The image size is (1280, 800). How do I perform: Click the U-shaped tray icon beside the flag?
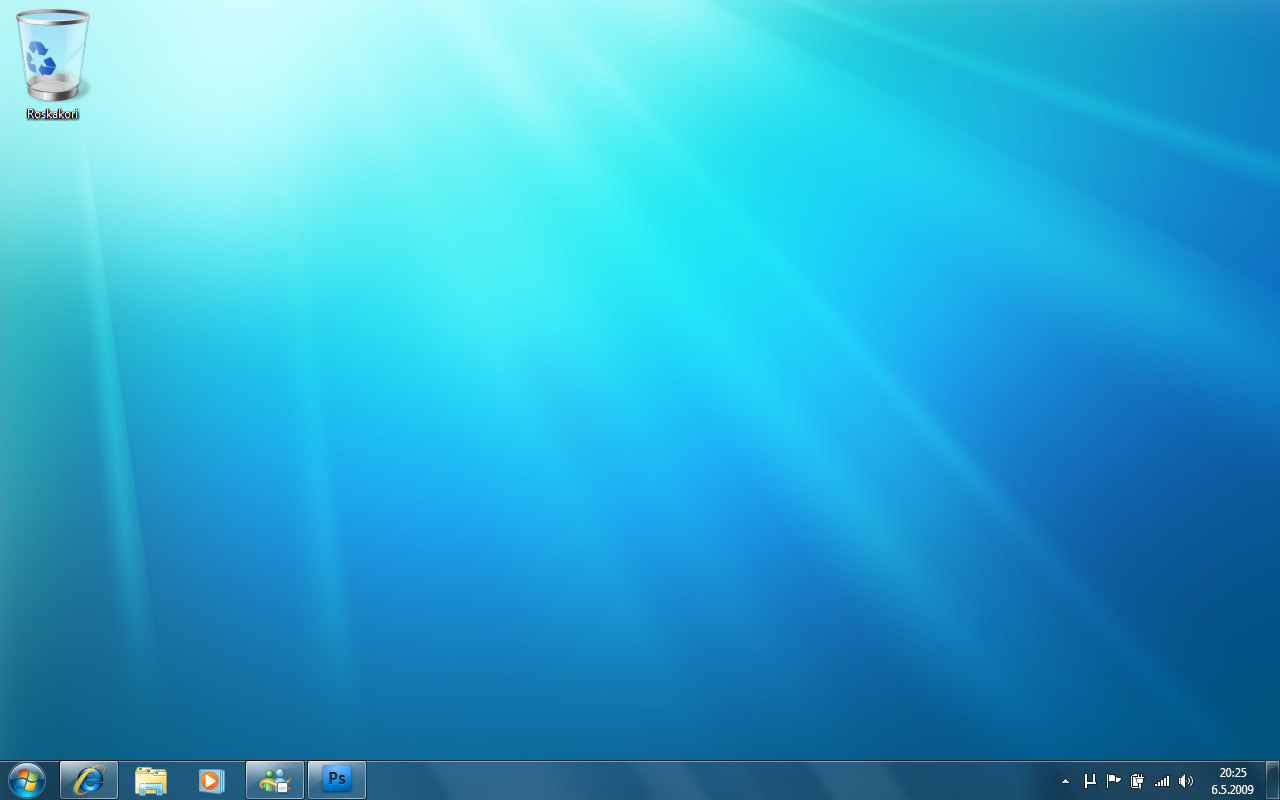click(x=1090, y=781)
